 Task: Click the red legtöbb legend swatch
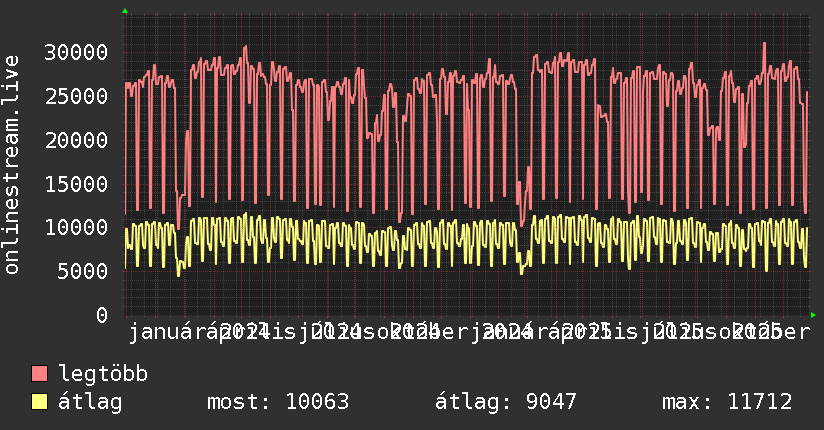40,375
